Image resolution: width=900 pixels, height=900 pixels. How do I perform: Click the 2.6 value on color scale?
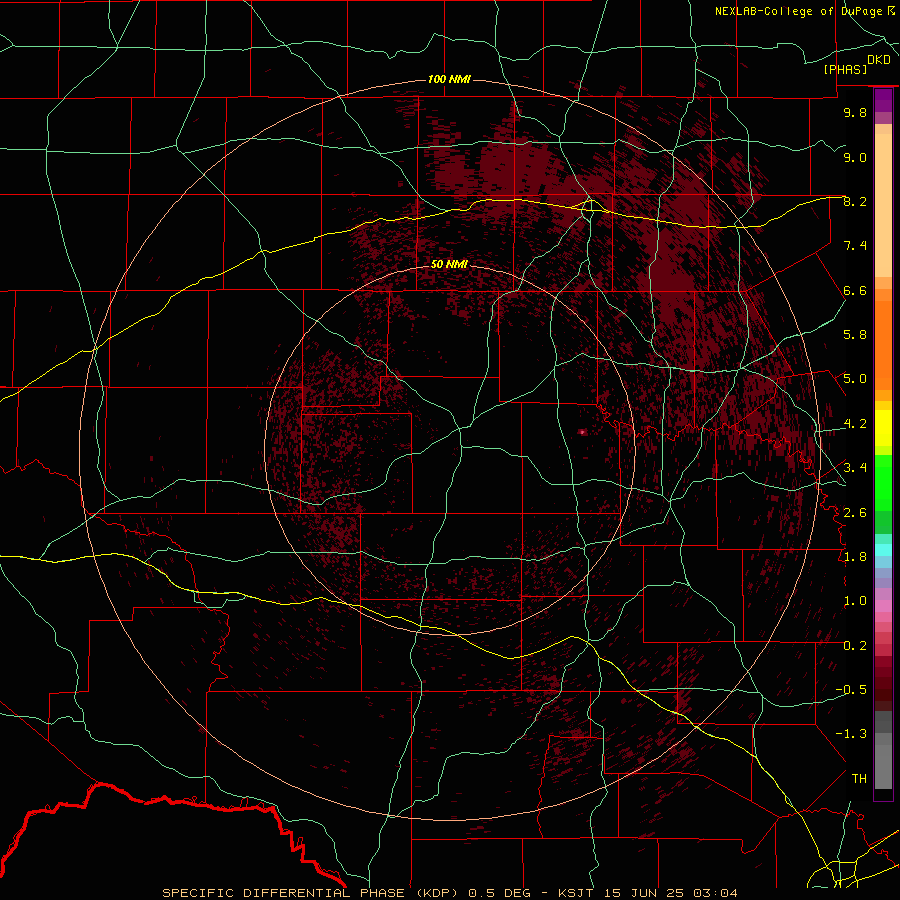855,513
